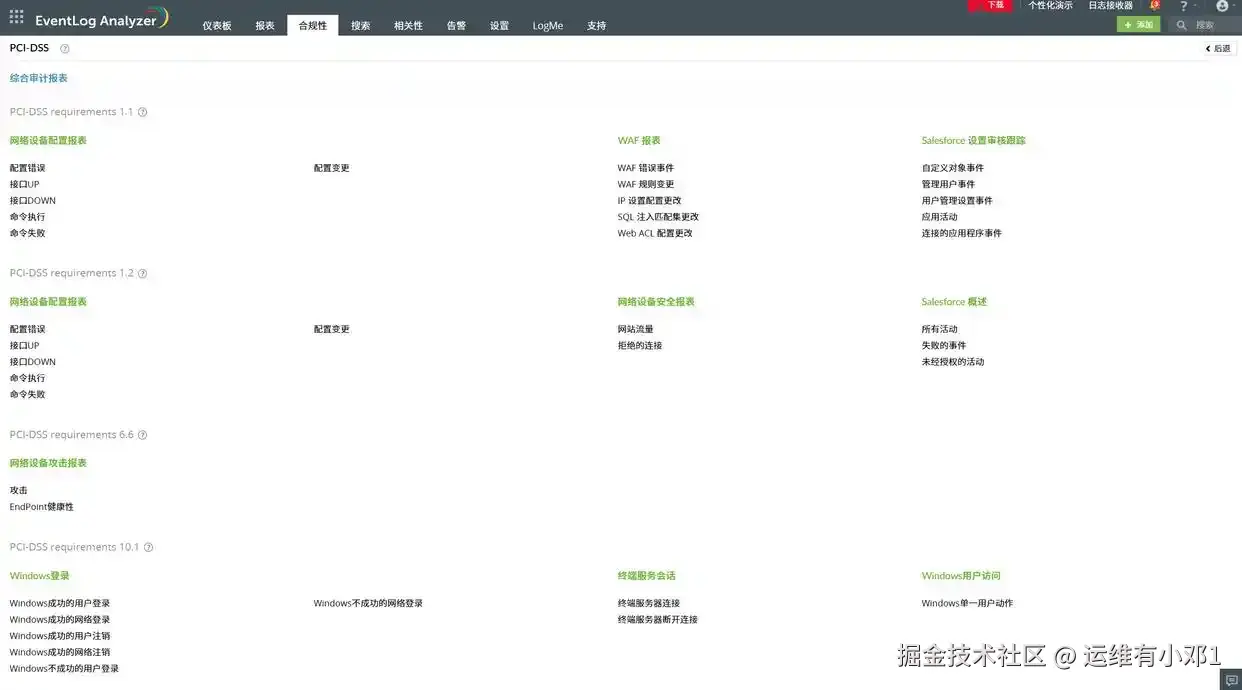Open the apps grid icon
The image size is (1242, 690).
tap(16, 17)
